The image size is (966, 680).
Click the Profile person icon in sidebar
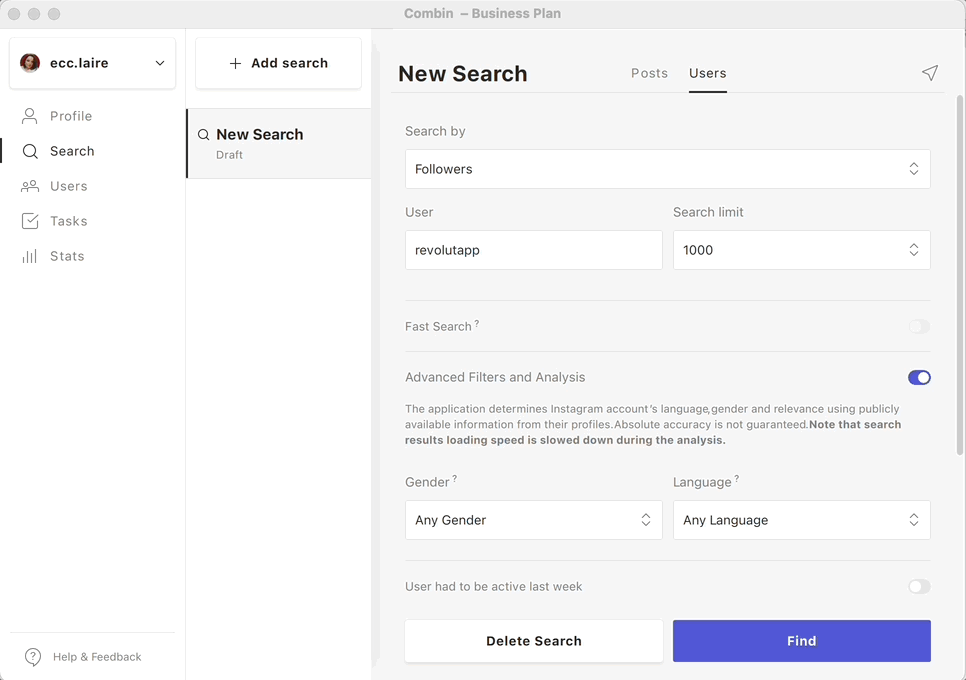[x=30, y=116]
